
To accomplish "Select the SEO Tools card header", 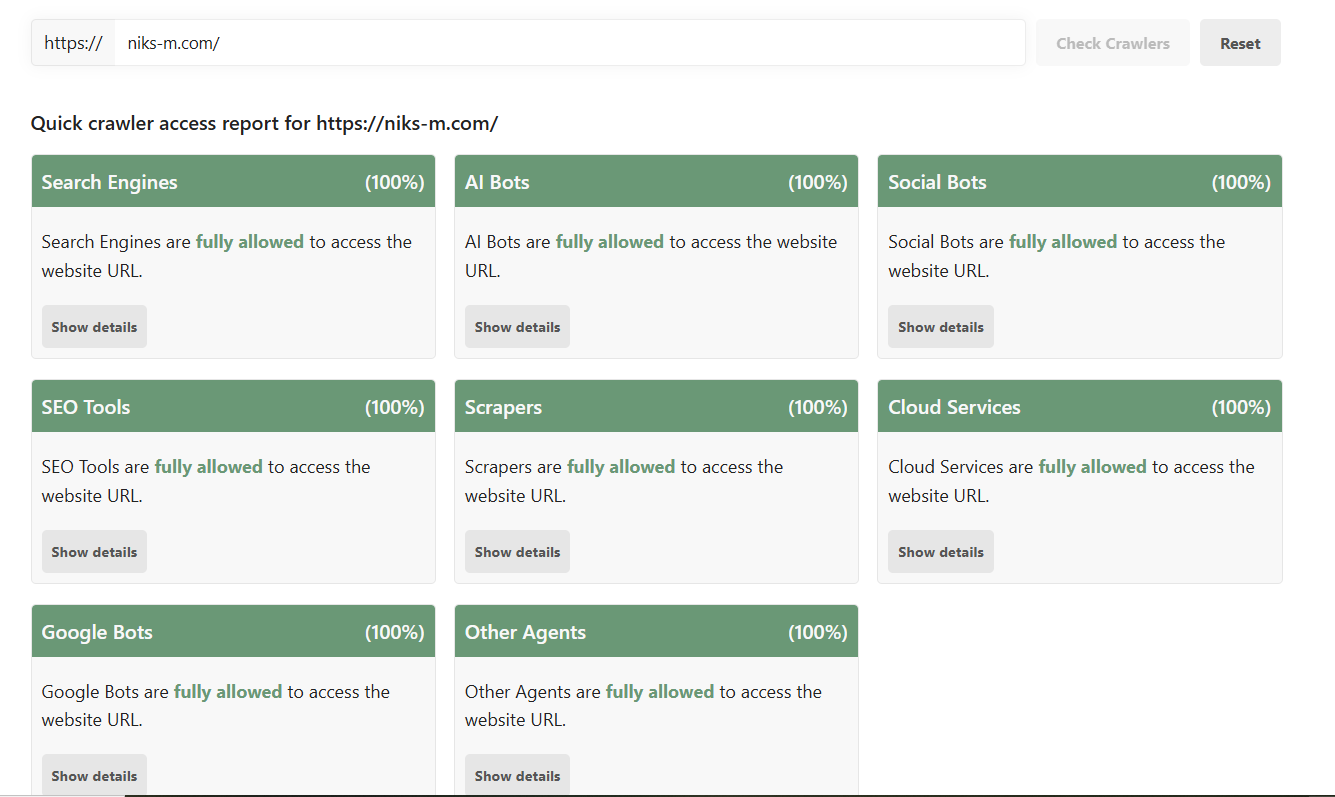I will click(x=233, y=407).
